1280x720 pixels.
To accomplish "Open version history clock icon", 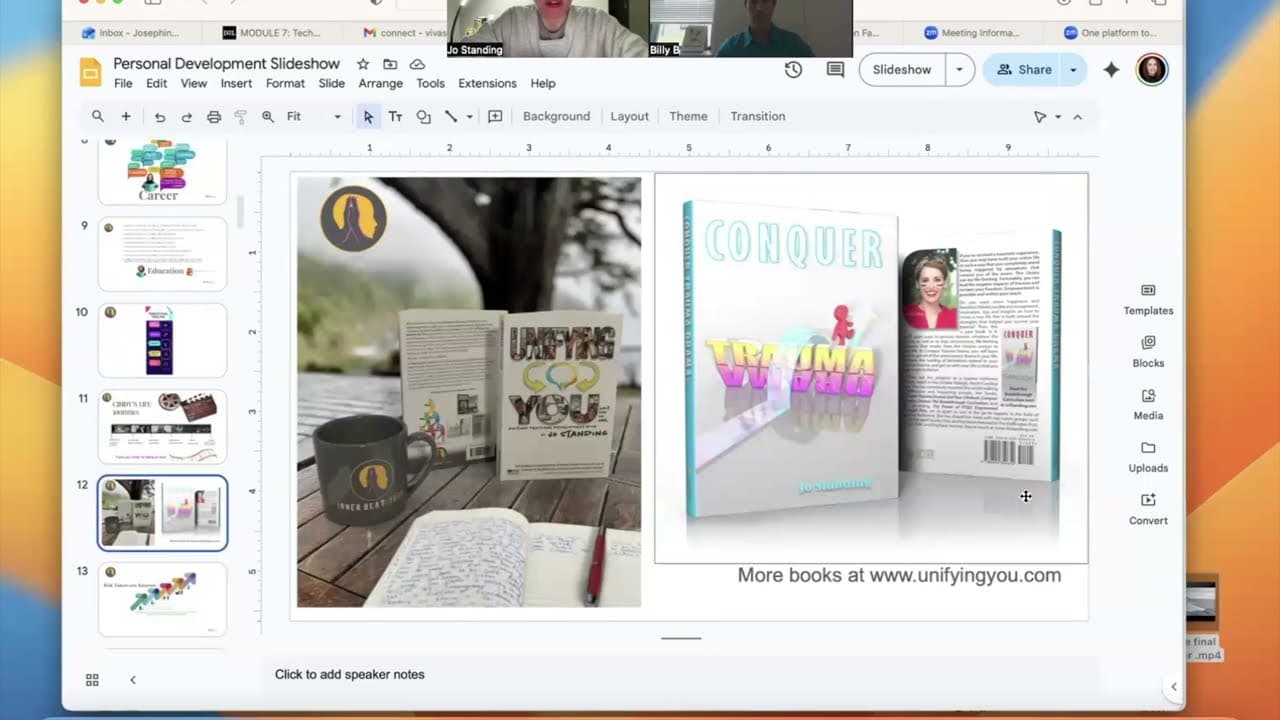I will [x=793, y=70].
